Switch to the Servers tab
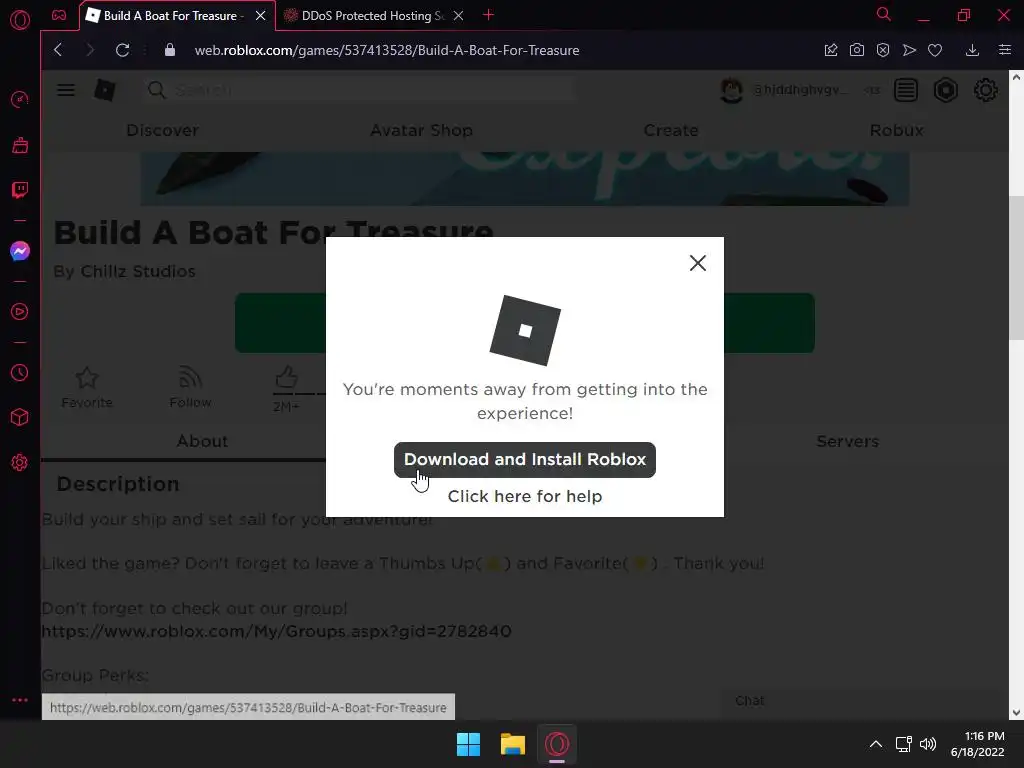This screenshot has width=1024, height=768. [848, 441]
